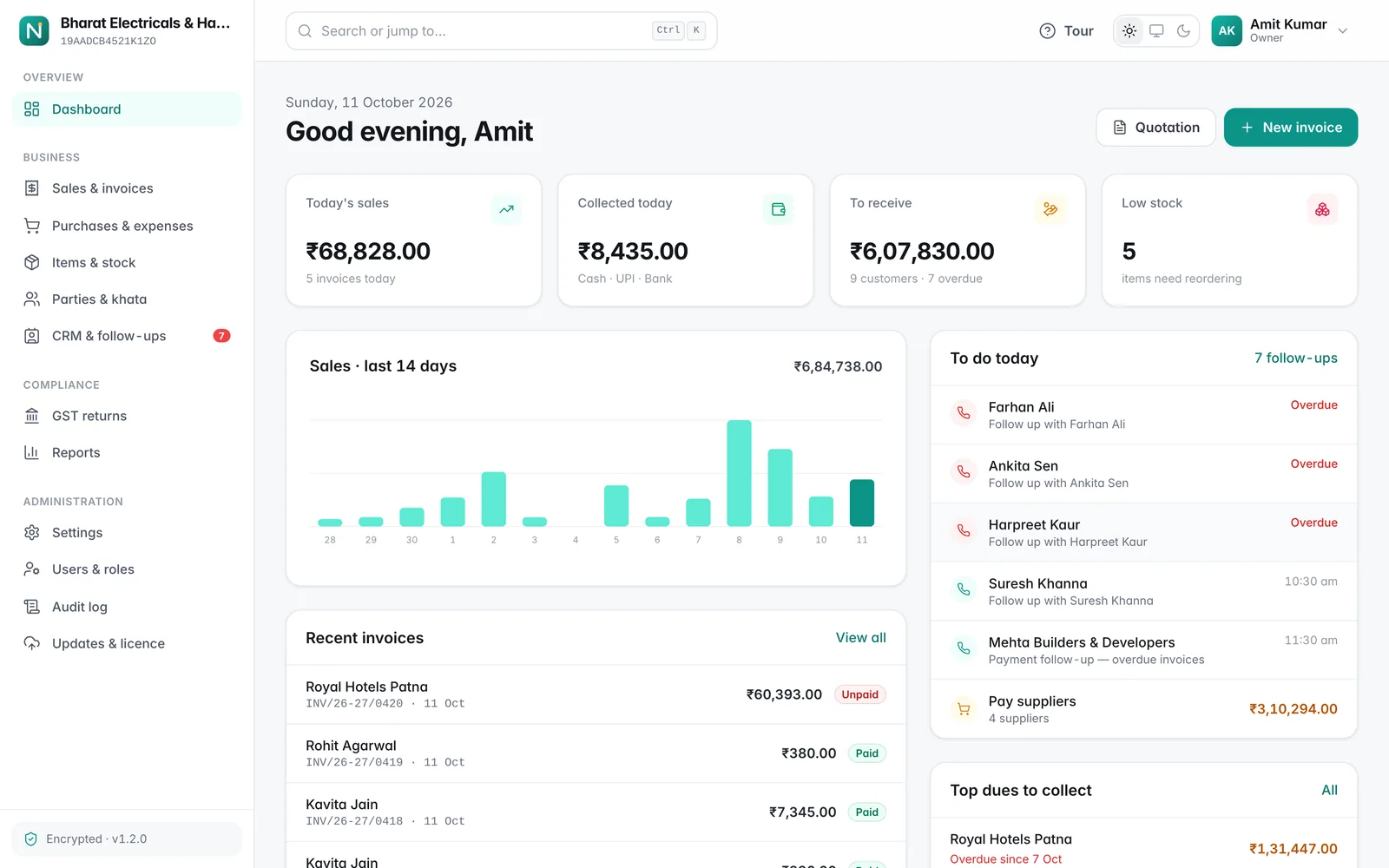Click the 5 items need reordering card

(1229, 240)
